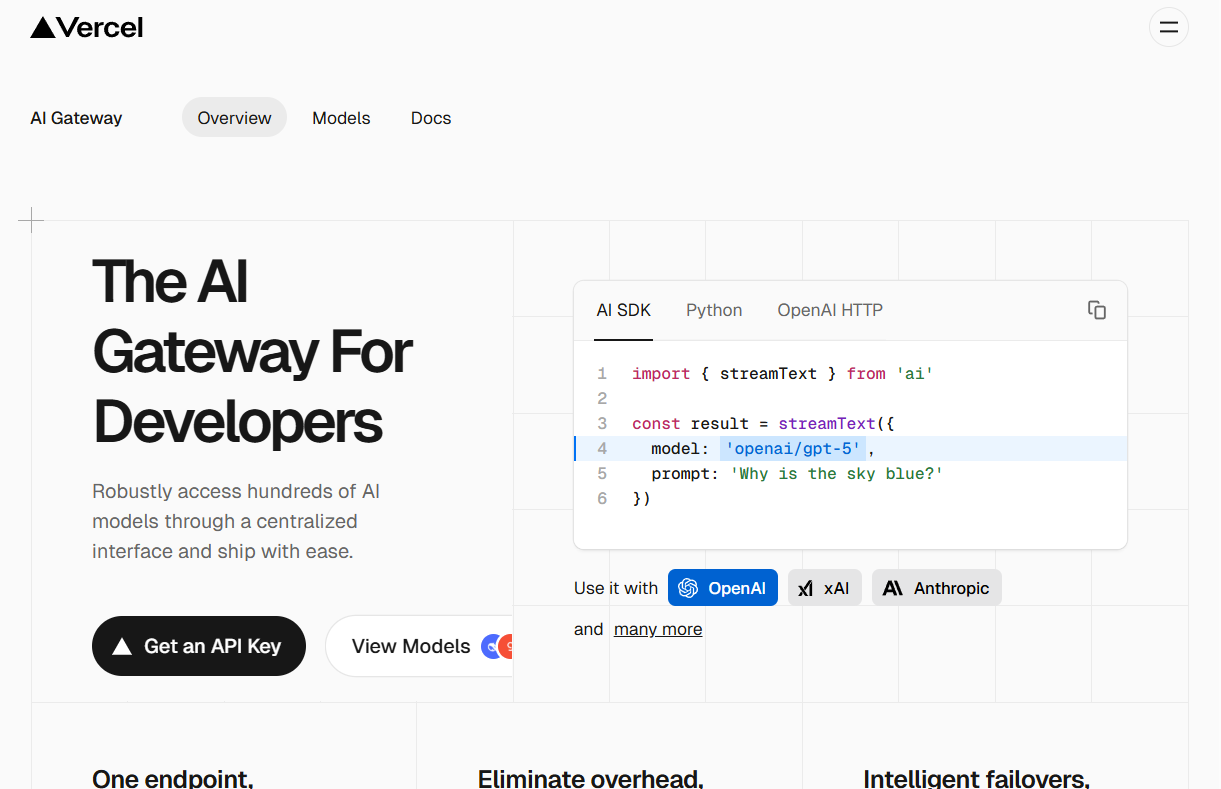Viewport: 1221px width, 789px height.
Task: Click the Anthropic logo icon
Action: point(893,588)
